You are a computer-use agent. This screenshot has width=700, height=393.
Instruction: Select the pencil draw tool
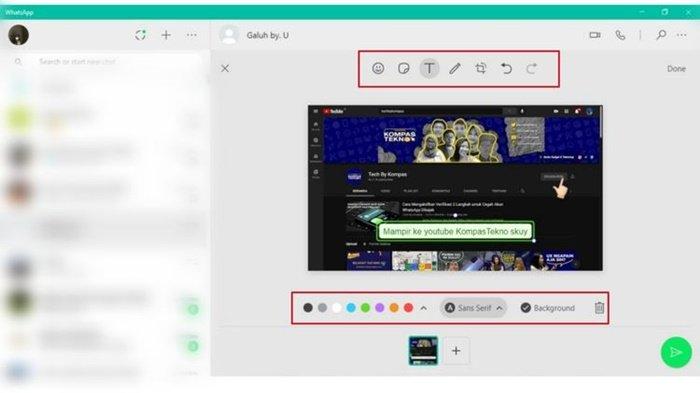(455, 68)
